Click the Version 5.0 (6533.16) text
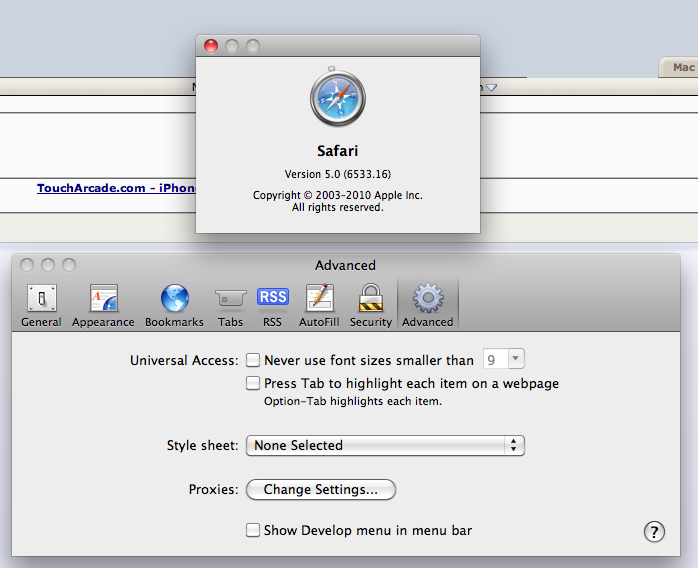Image resolution: width=698 pixels, height=568 pixels. (338, 174)
